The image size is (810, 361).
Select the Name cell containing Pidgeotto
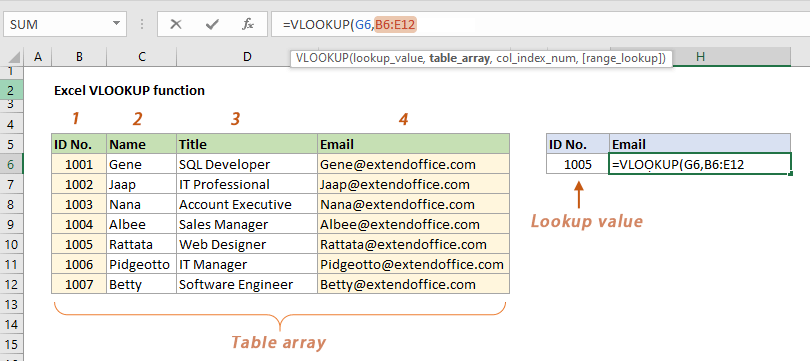(x=142, y=264)
